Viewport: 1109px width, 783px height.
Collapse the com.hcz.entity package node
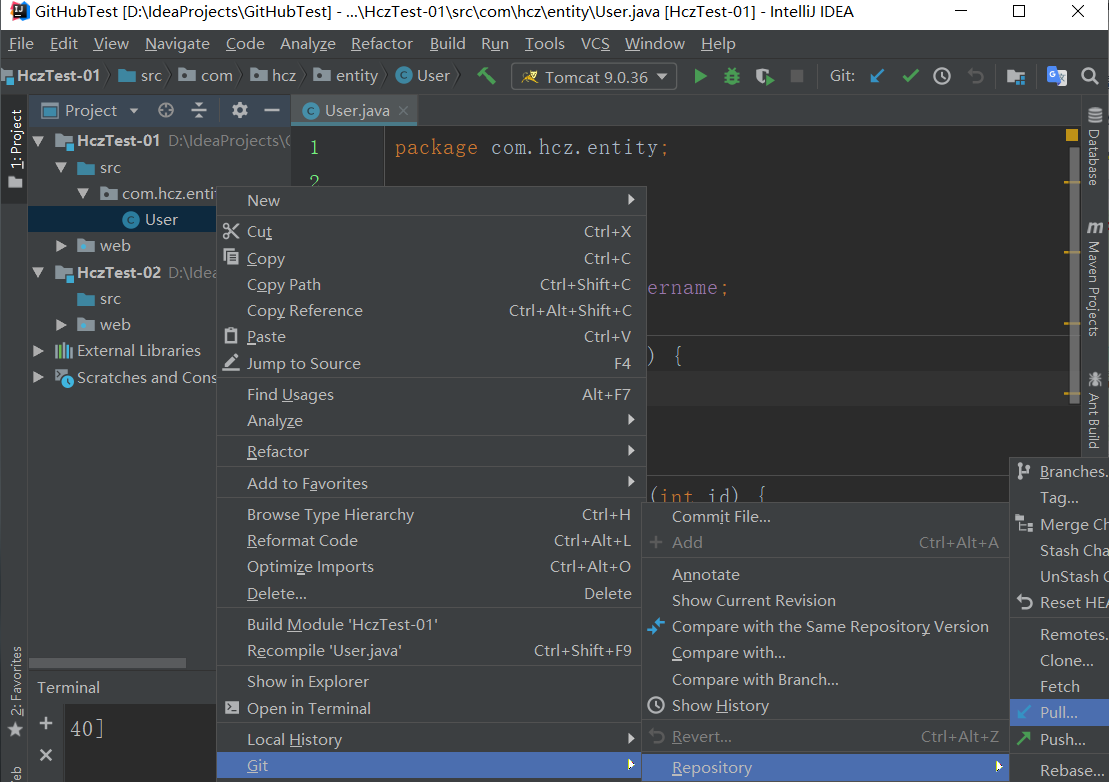(83, 193)
